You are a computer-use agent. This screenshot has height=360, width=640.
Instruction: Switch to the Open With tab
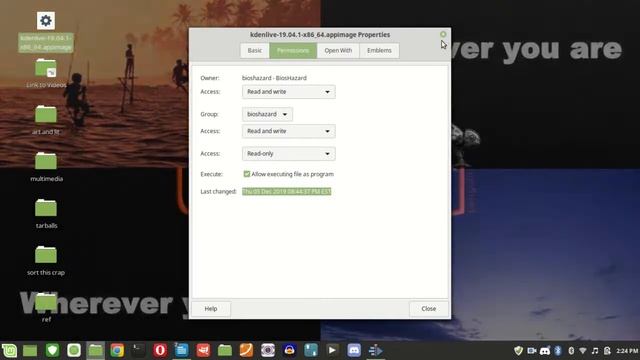pos(338,51)
